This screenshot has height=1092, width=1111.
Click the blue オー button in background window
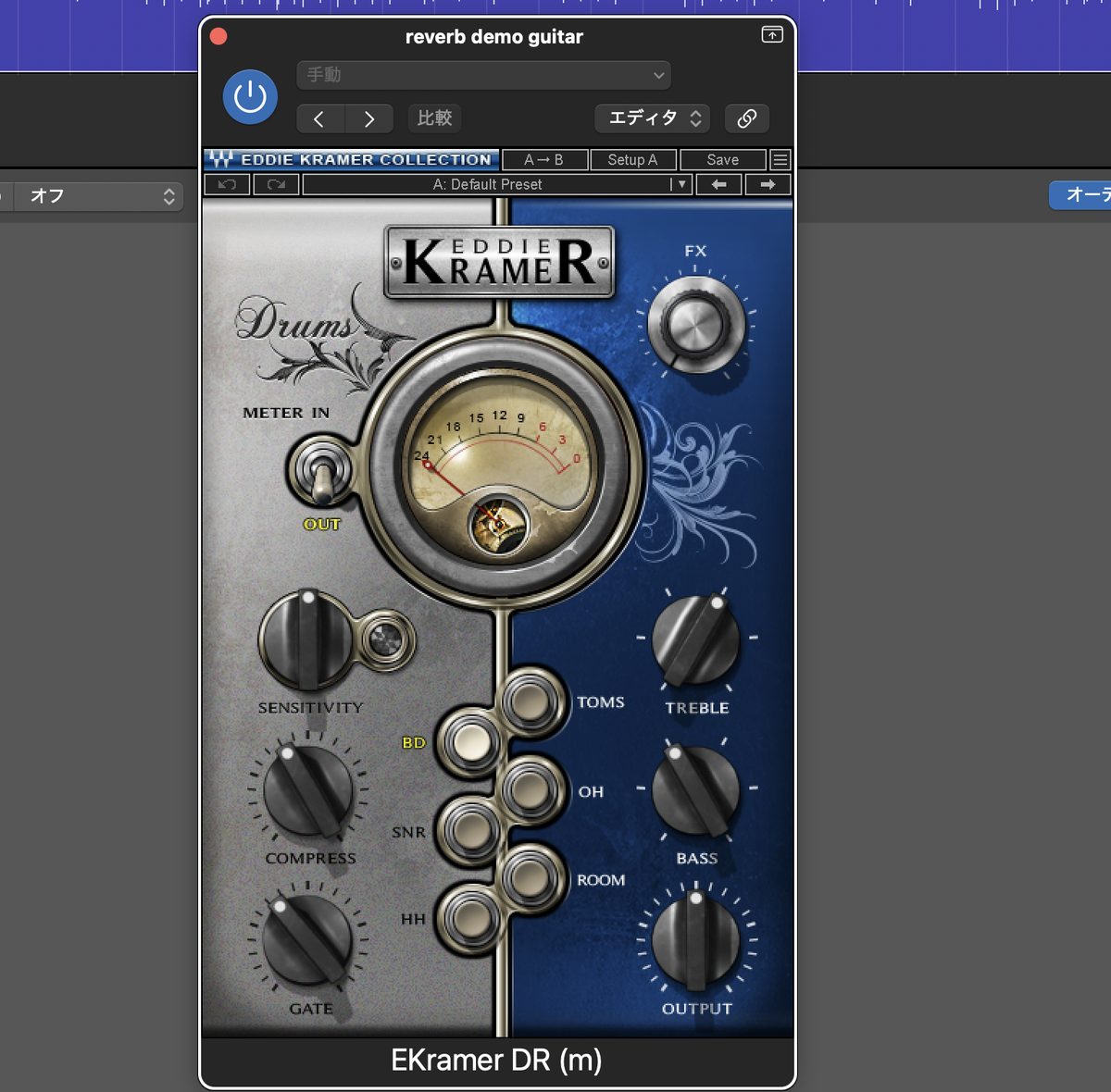pyautogui.click(x=1080, y=194)
